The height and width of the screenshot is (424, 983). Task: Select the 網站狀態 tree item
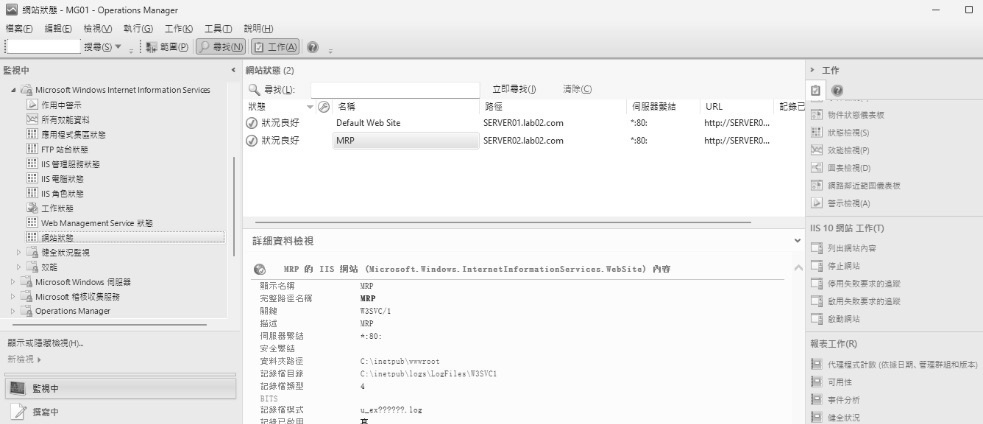(125, 238)
